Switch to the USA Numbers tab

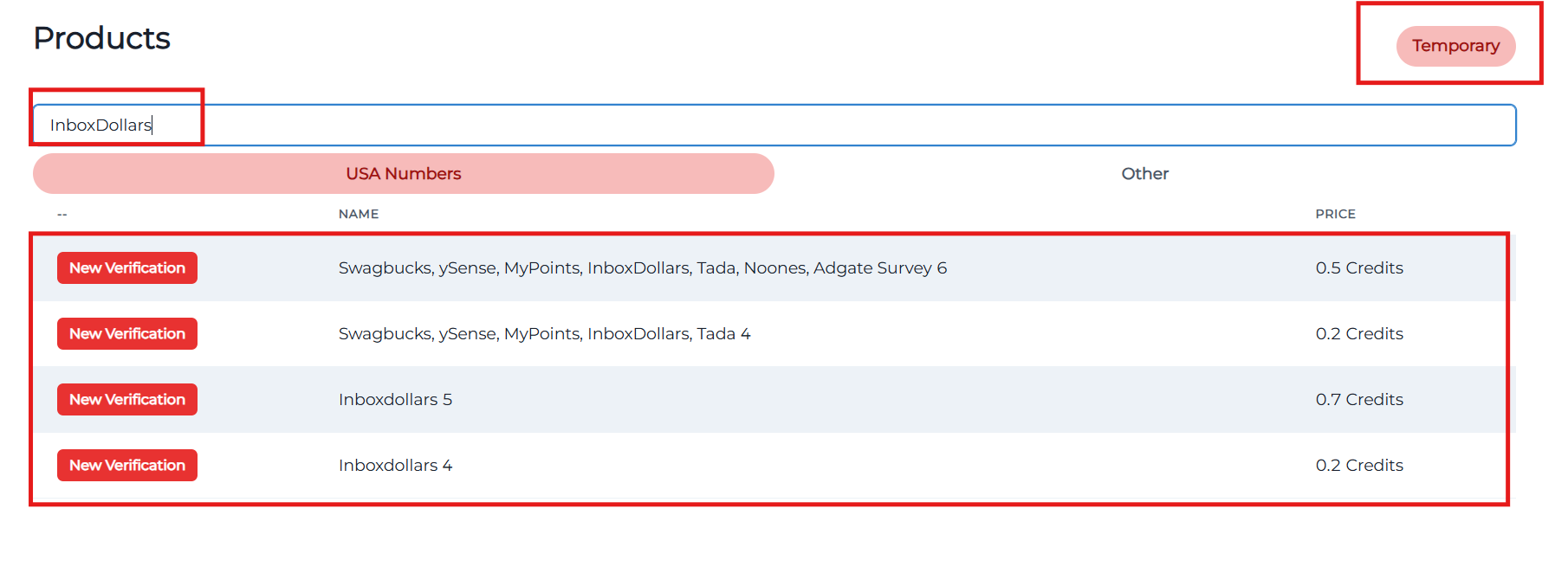tap(403, 174)
